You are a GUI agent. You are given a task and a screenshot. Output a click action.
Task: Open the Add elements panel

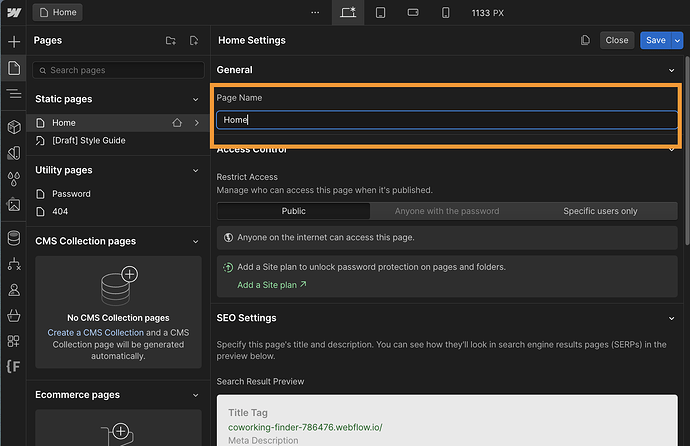[14, 42]
